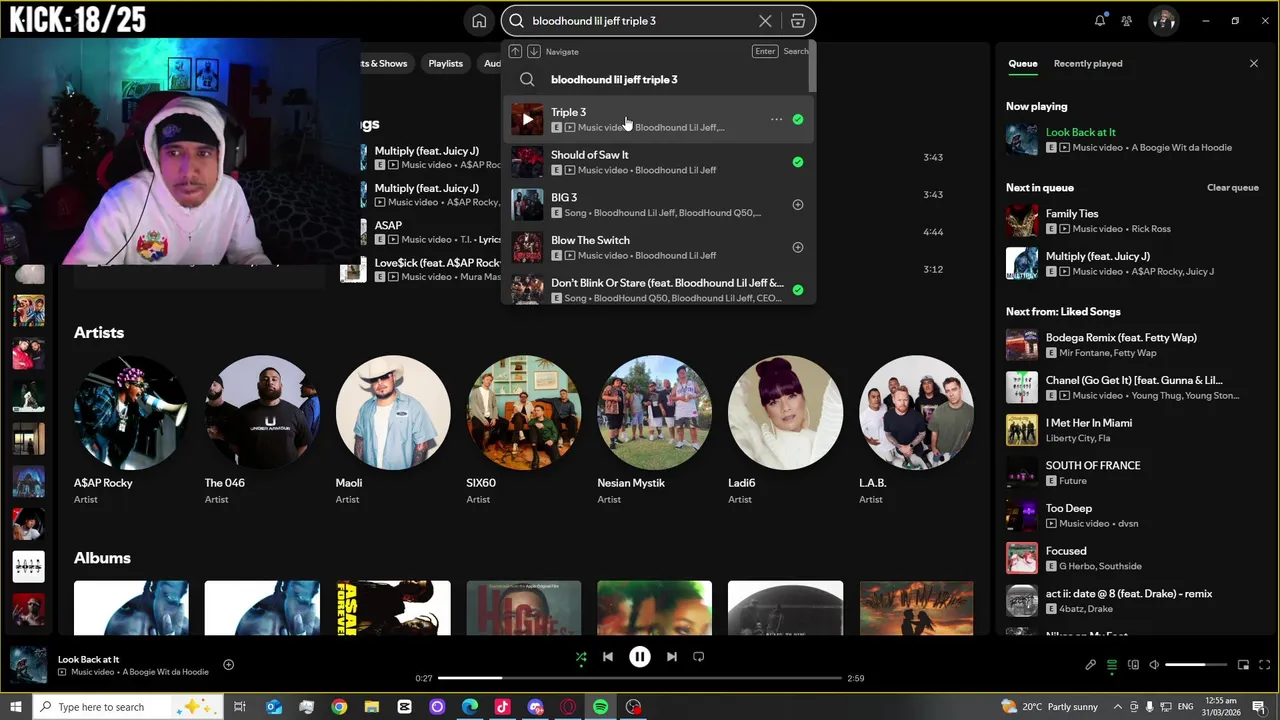Switch to the Queue tab
The height and width of the screenshot is (720, 1280).
1022,63
